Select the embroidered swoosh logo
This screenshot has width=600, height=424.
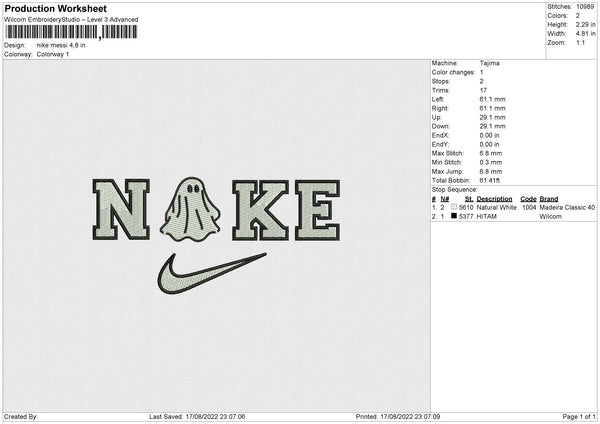212,273
